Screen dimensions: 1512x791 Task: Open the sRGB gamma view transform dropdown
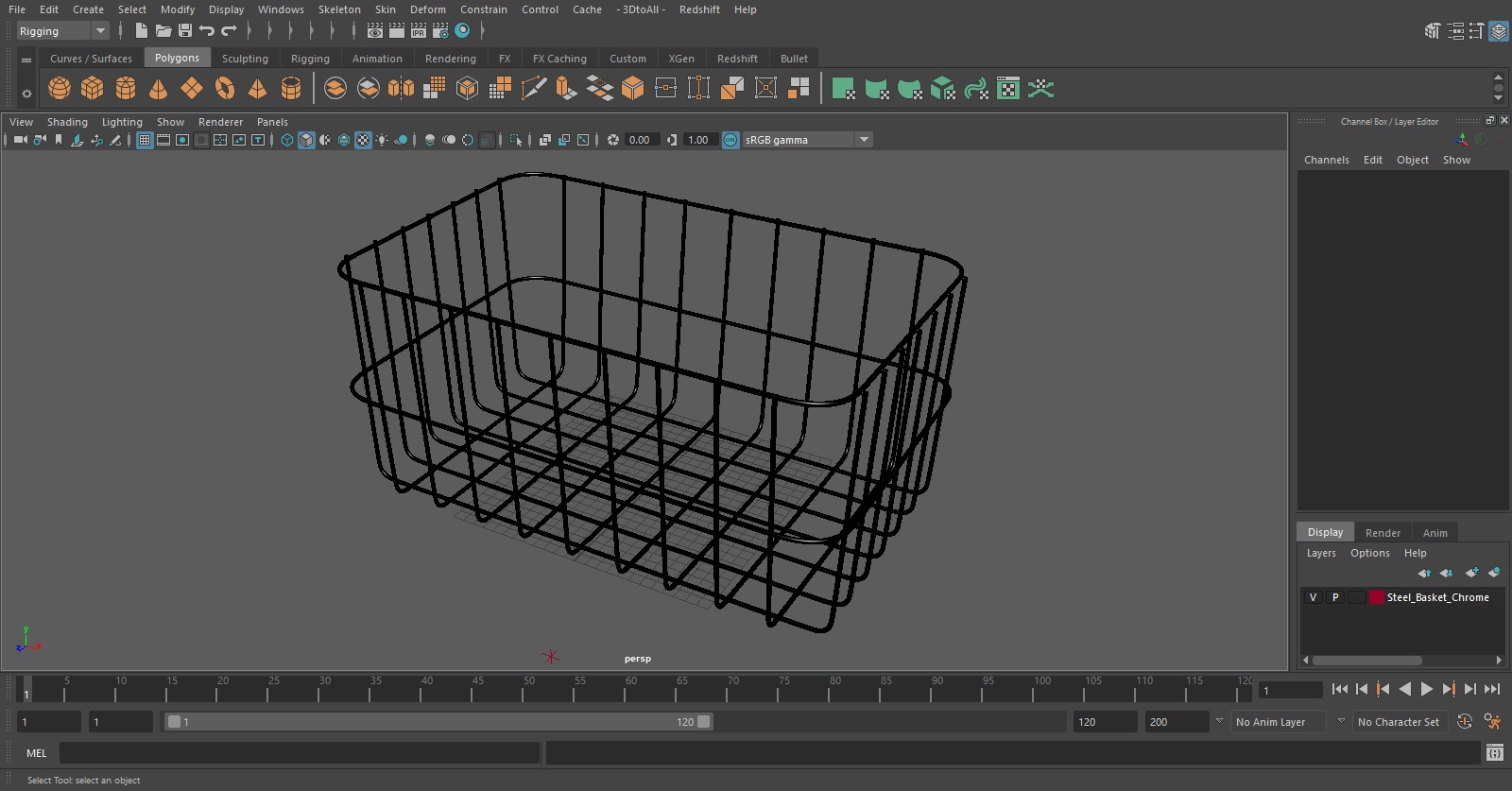[x=807, y=140]
